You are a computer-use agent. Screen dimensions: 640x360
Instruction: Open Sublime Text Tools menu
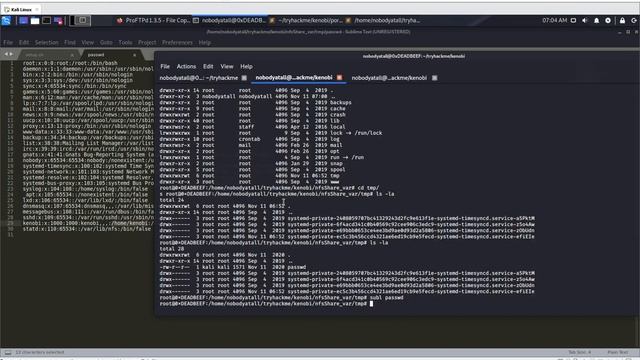click(125, 42)
